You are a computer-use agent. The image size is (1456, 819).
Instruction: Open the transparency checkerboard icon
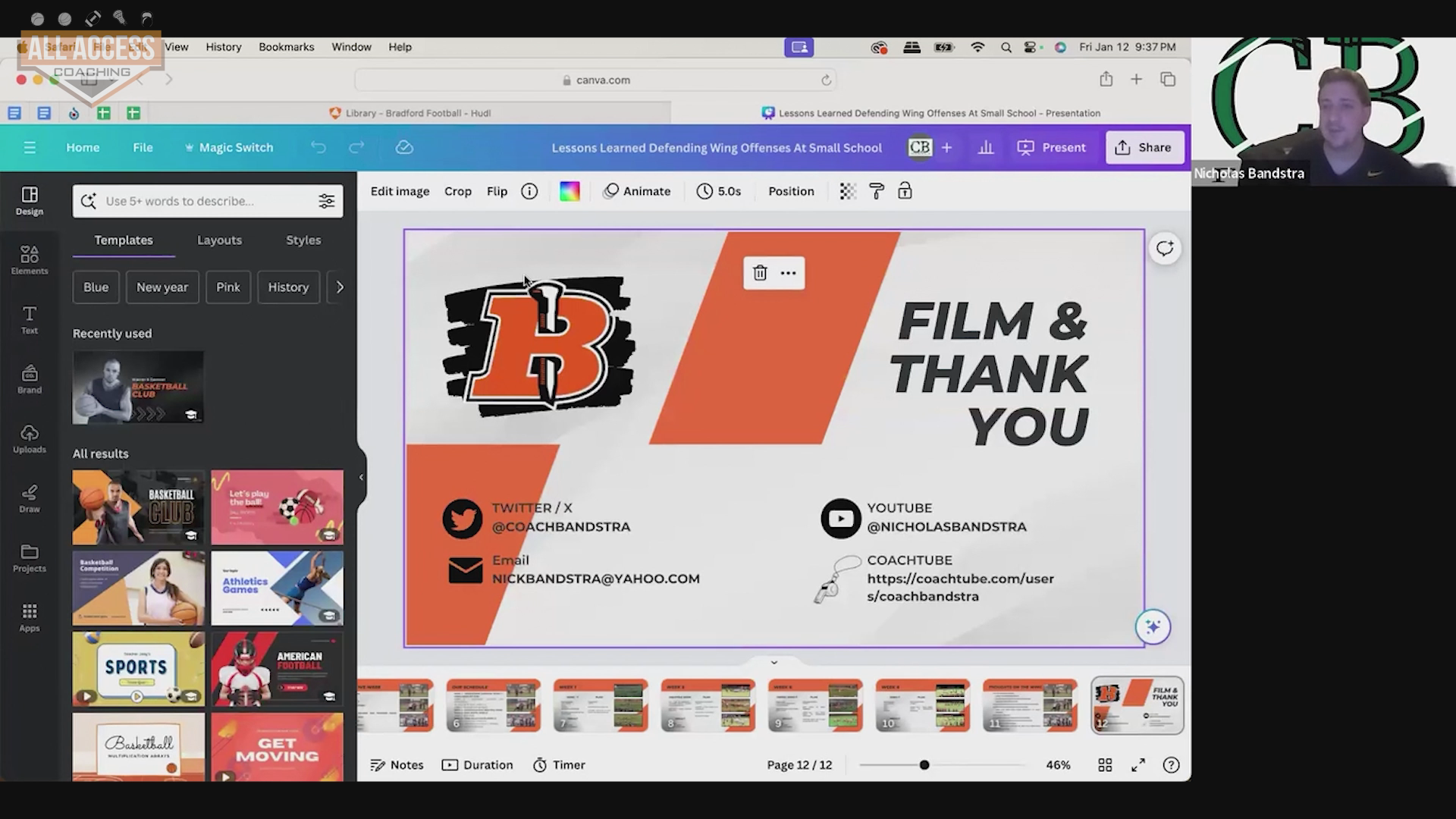(848, 191)
